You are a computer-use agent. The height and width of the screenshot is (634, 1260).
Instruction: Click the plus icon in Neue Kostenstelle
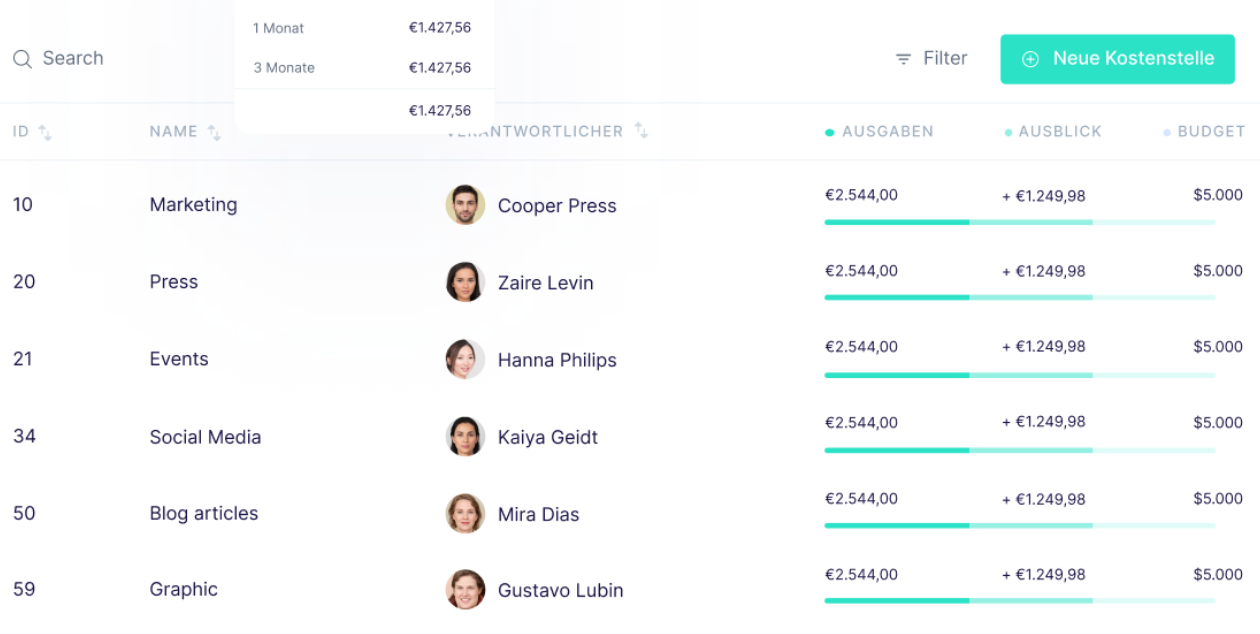(1030, 59)
